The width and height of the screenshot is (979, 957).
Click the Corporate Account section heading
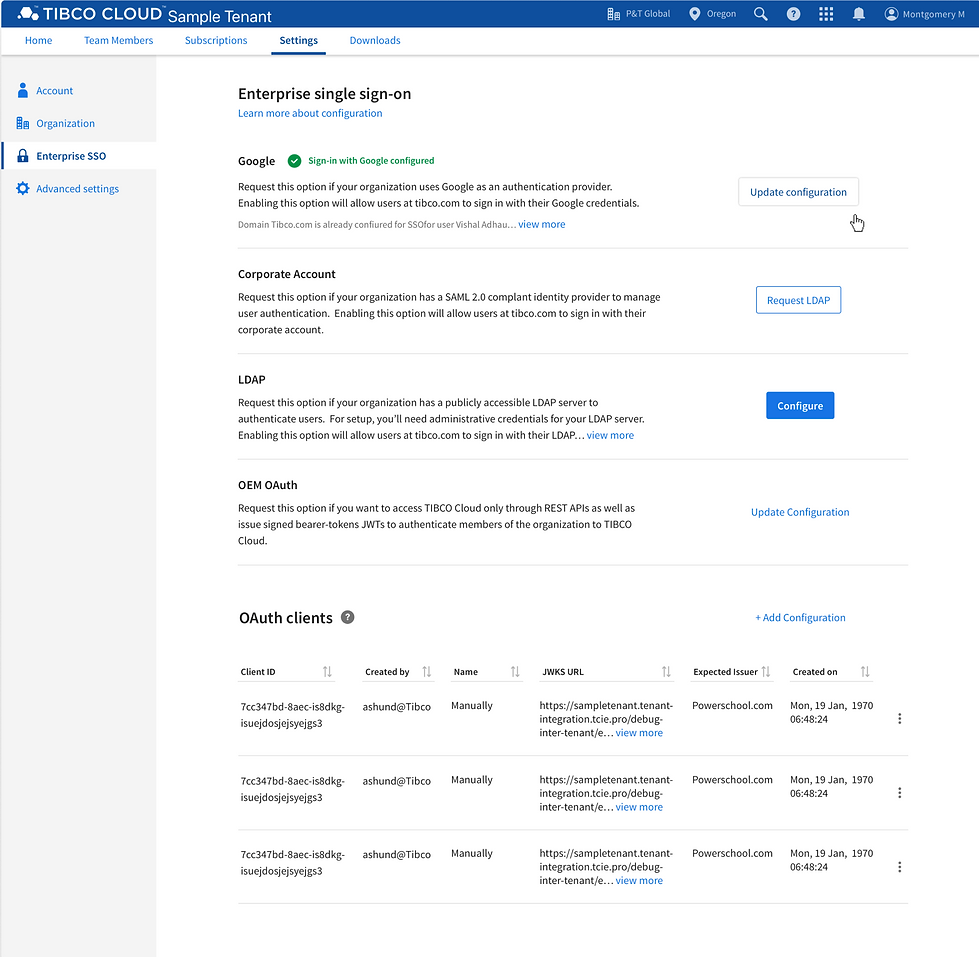287,274
